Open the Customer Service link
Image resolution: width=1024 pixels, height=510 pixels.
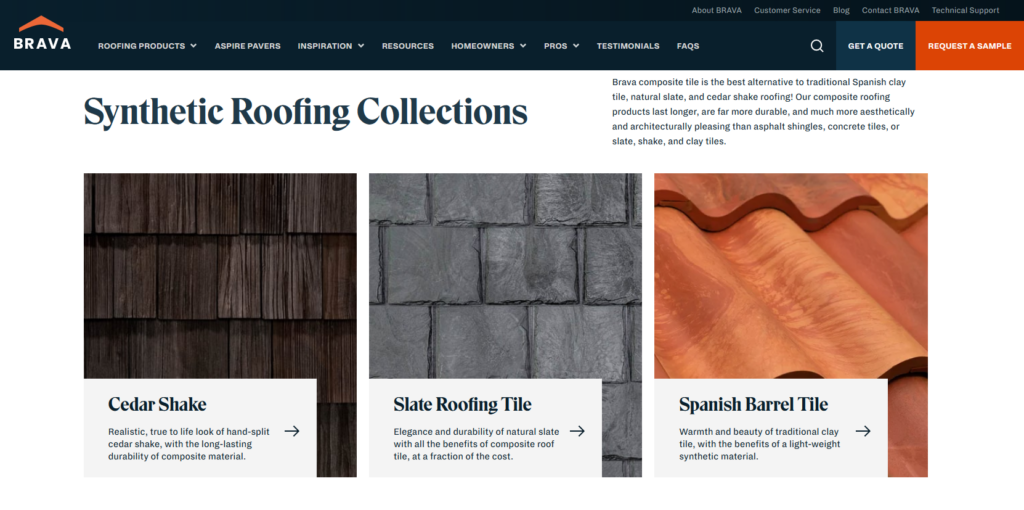click(787, 10)
